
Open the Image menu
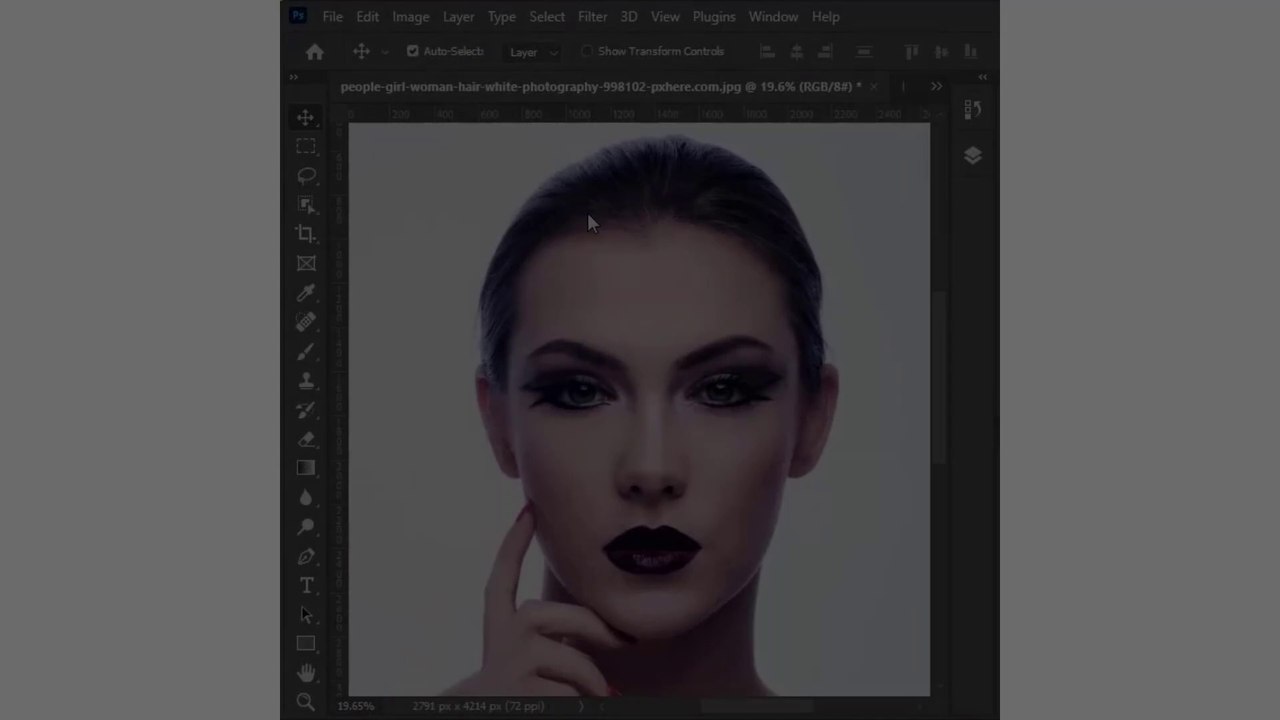click(x=410, y=16)
